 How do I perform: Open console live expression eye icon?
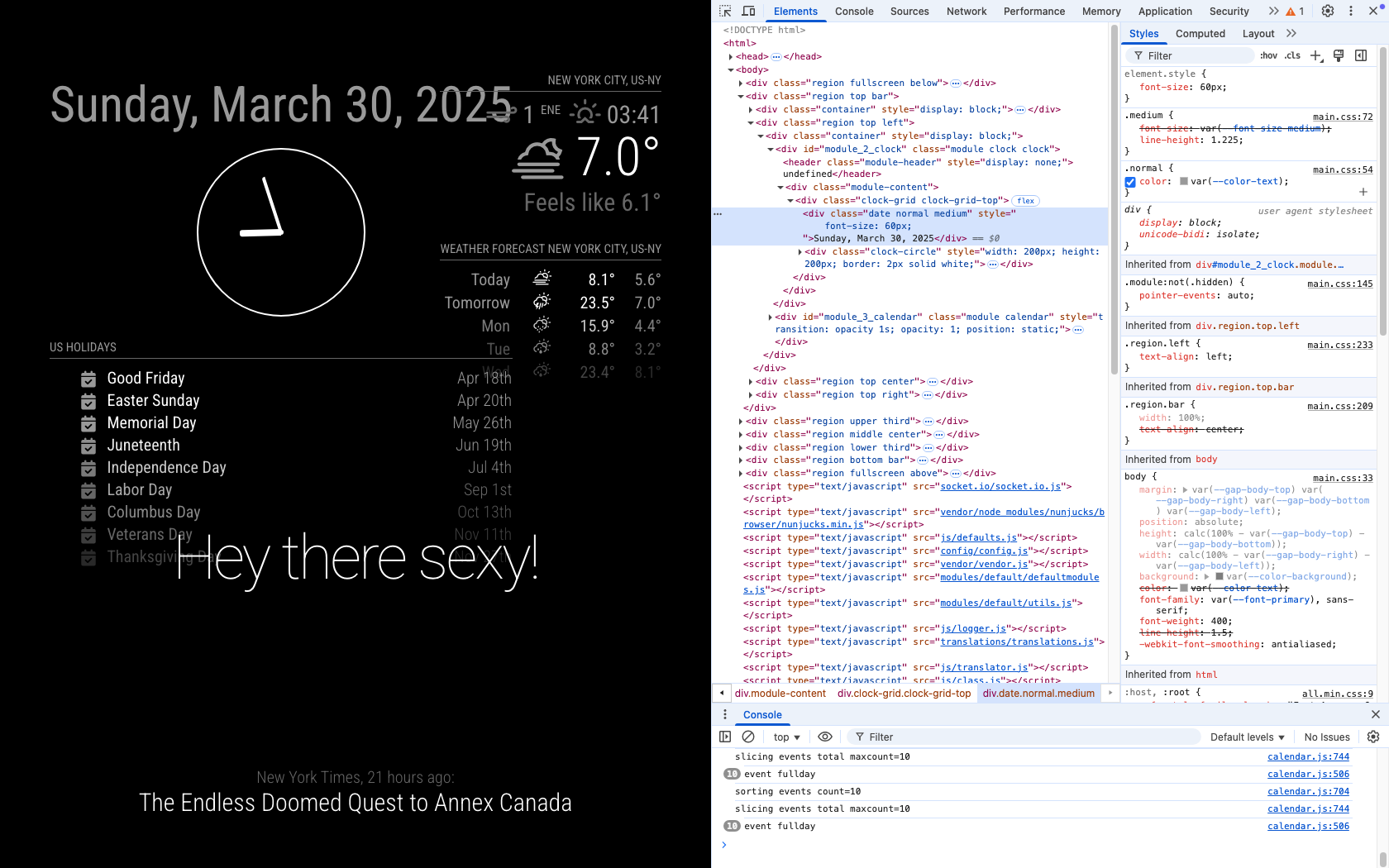click(825, 737)
